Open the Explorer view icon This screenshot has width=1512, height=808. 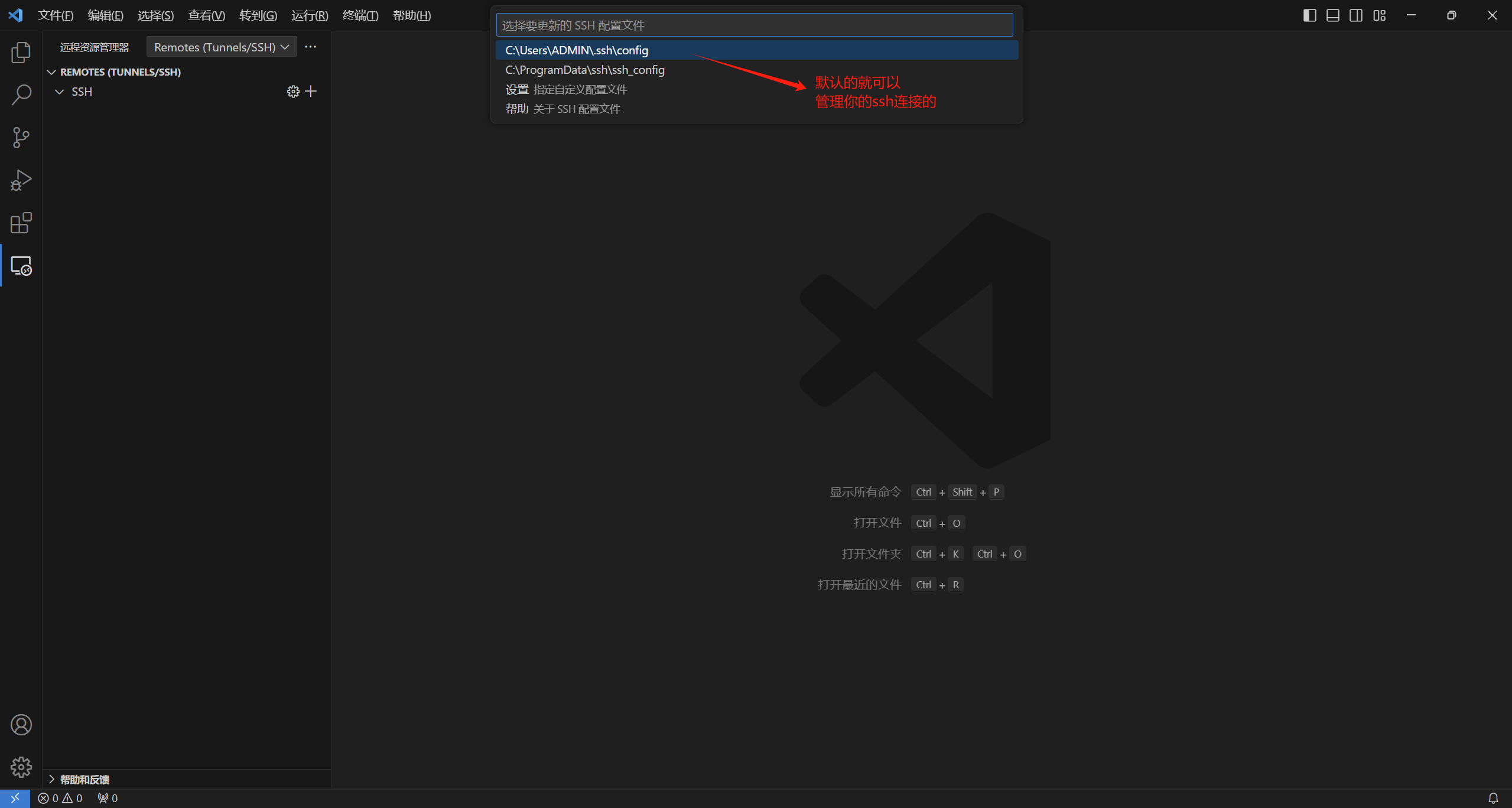pos(21,53)
